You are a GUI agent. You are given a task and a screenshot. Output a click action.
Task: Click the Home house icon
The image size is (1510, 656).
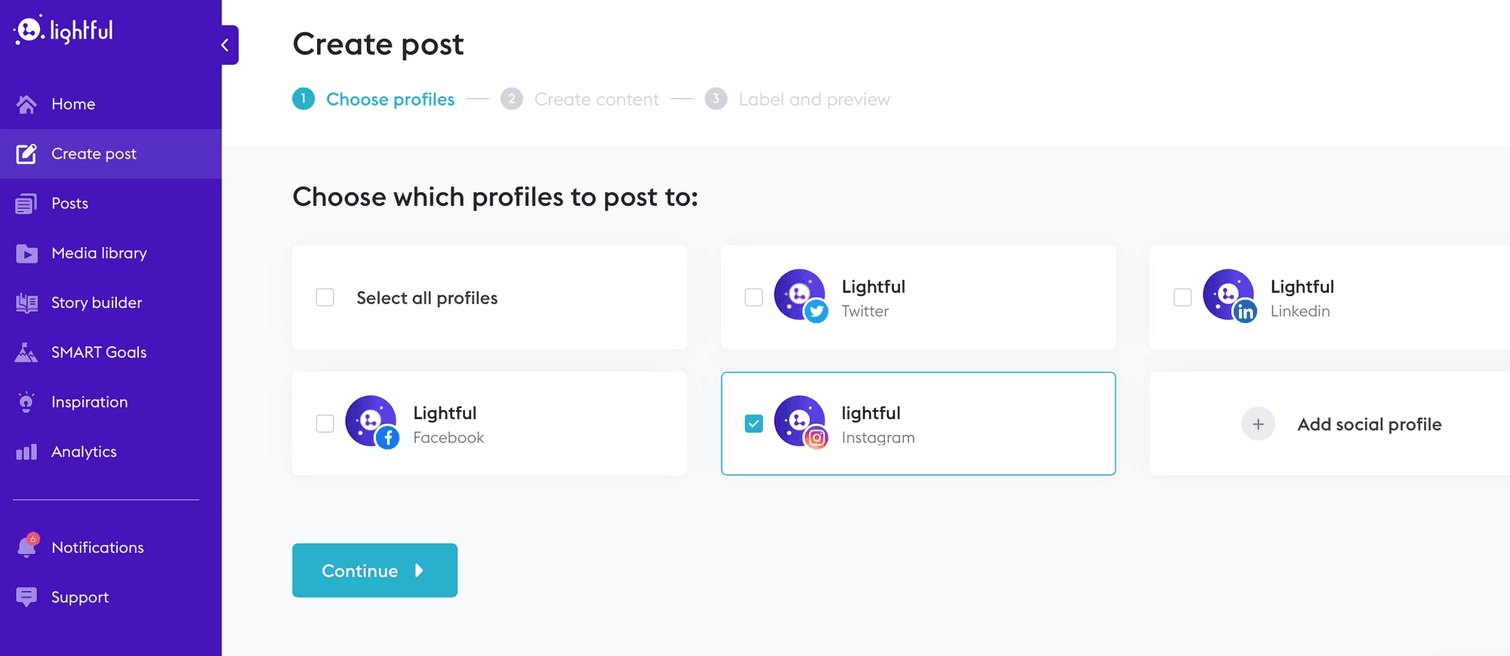27,104
